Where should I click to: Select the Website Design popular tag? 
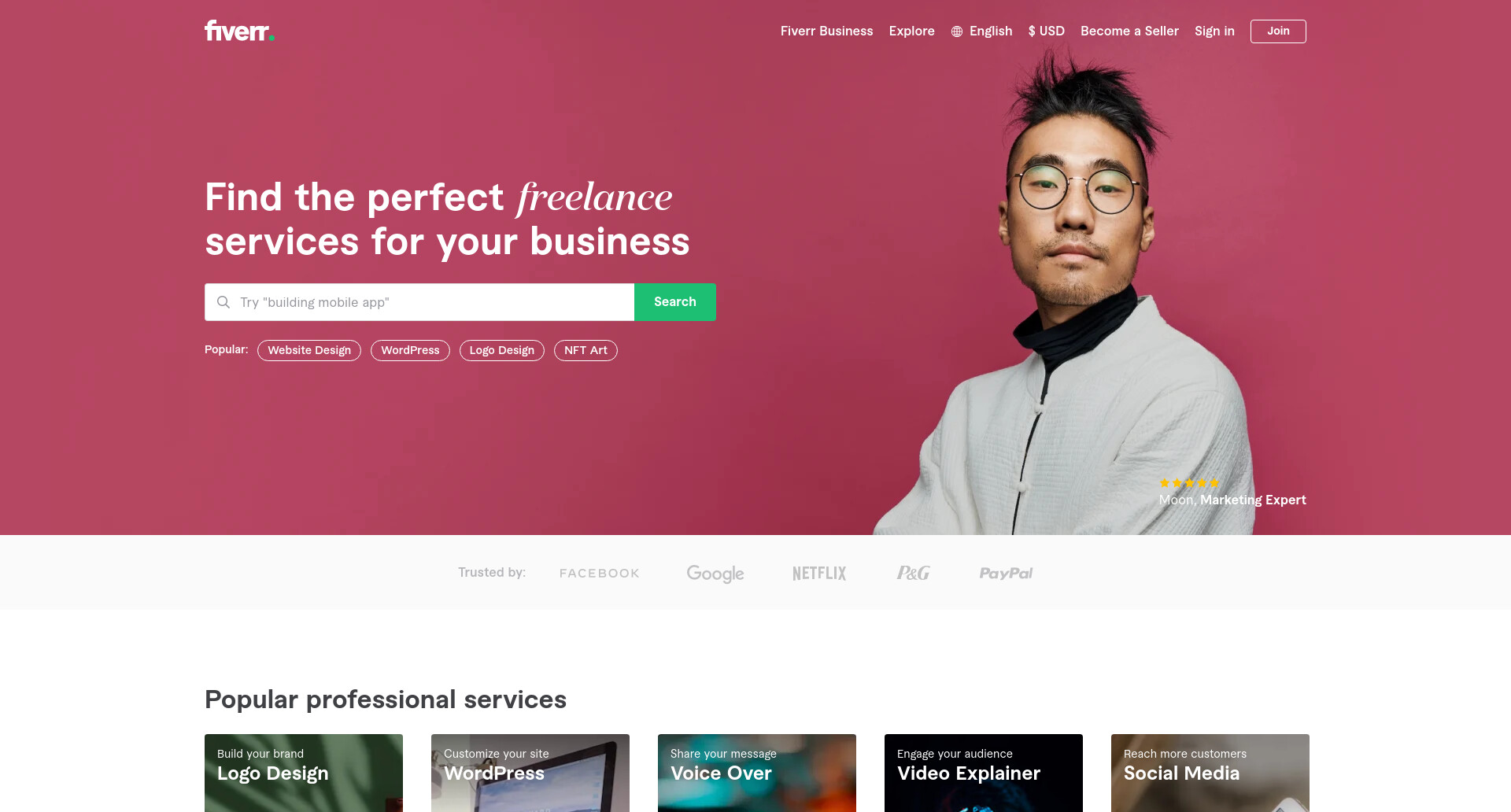point(309,351)
